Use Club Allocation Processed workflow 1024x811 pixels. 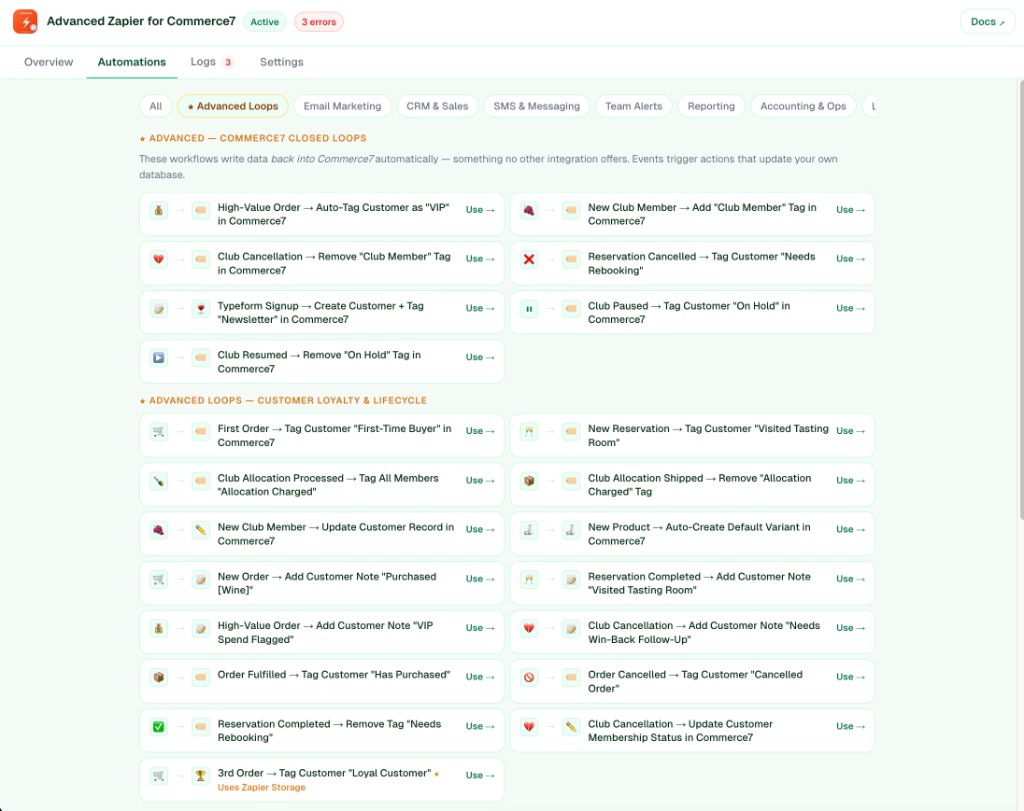(x=480, y=481)
